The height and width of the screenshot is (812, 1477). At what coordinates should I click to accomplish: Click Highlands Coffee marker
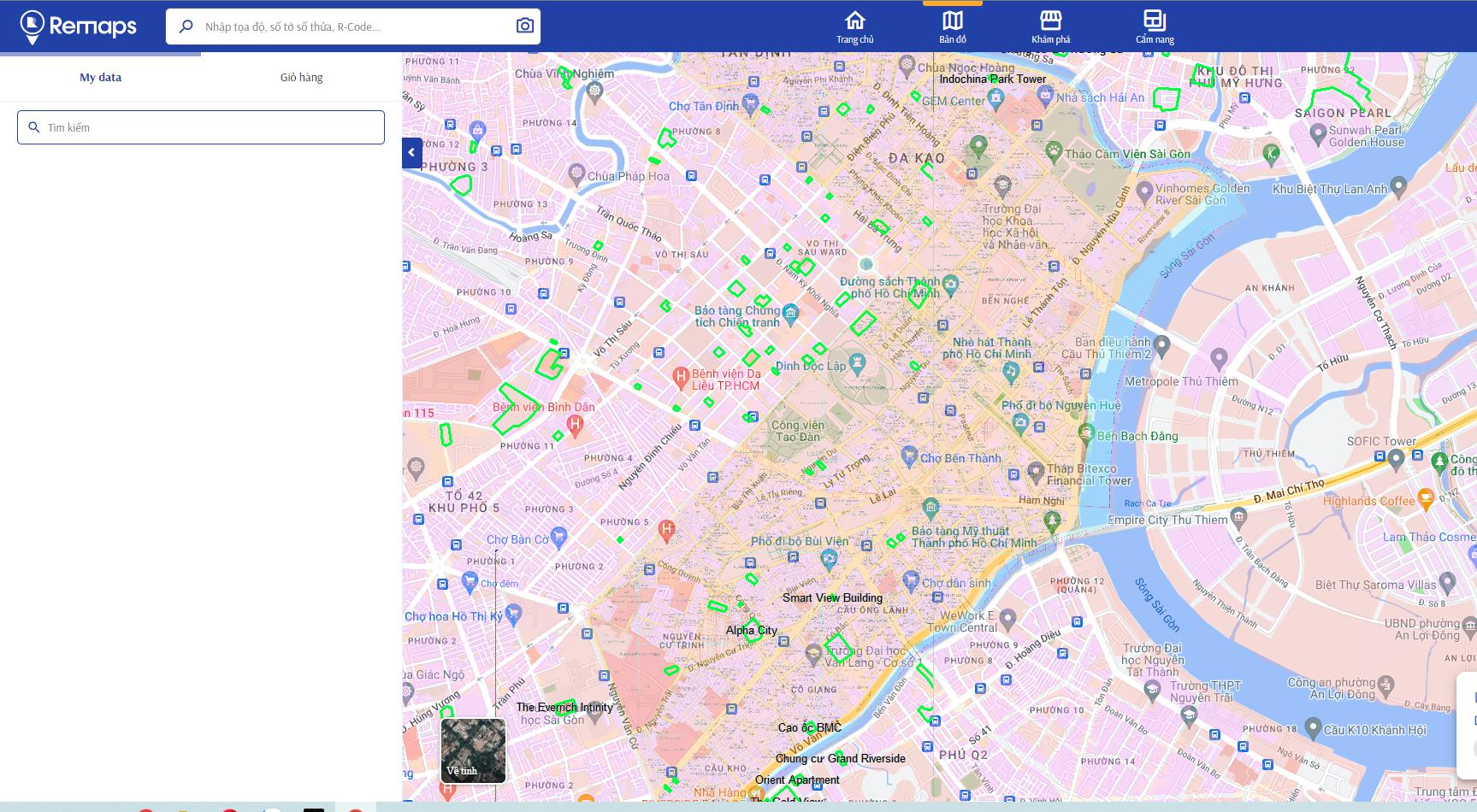pos(1425,497)
